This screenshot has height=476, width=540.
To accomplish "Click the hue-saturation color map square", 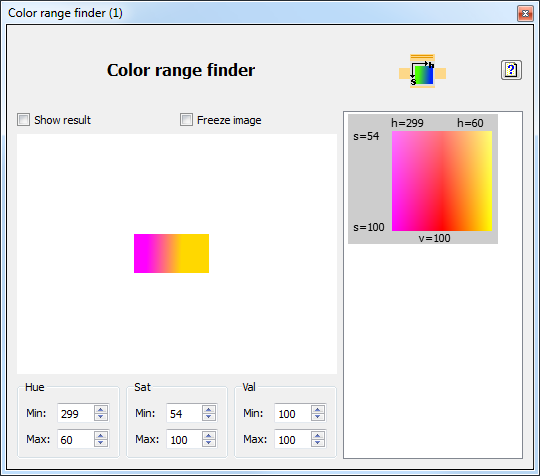I will click(442, 181).
